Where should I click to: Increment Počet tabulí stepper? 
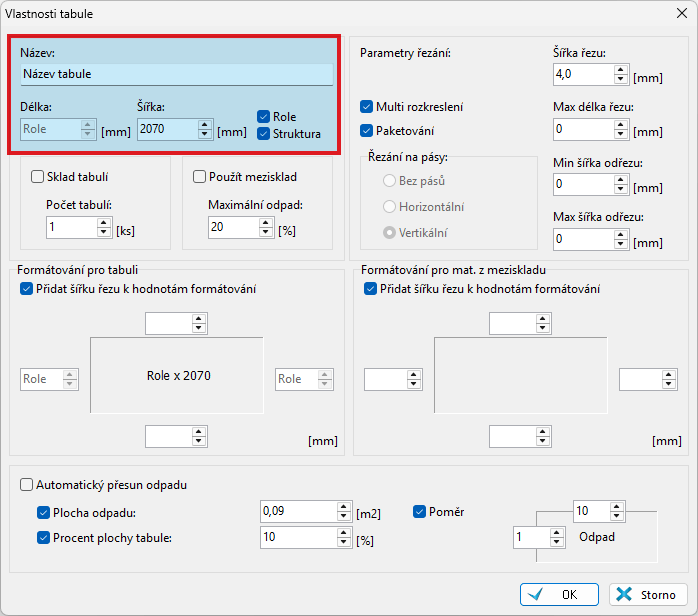tap(103, 223)
